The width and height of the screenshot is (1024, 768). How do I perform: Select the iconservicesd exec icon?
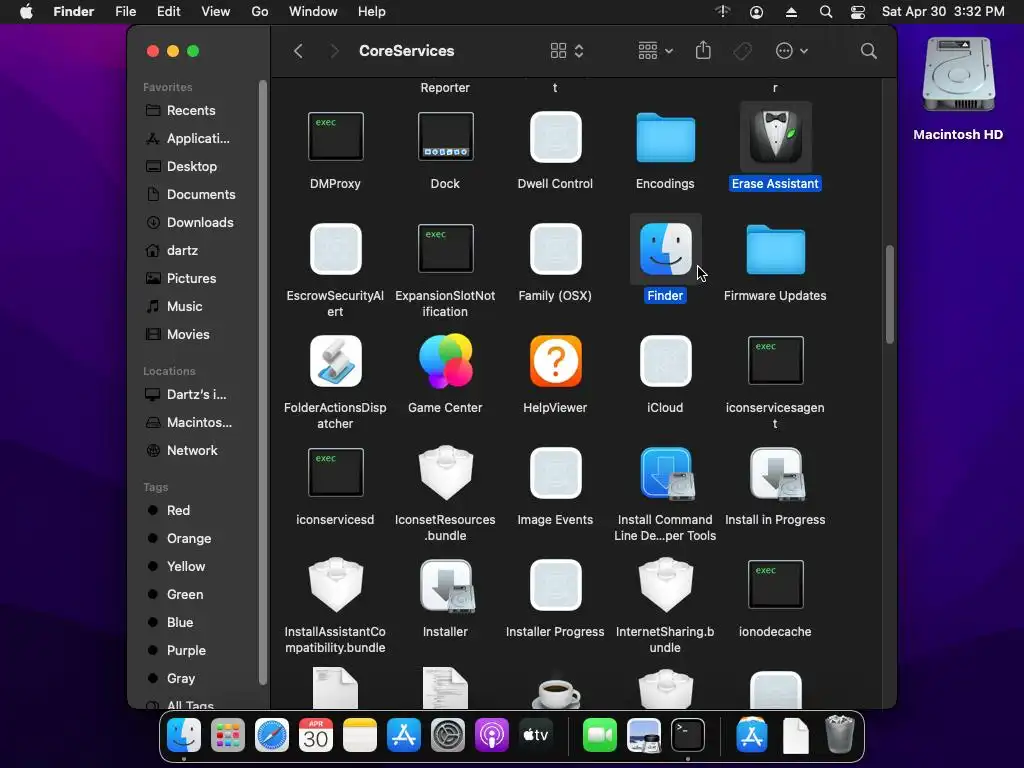click(336, 473)
